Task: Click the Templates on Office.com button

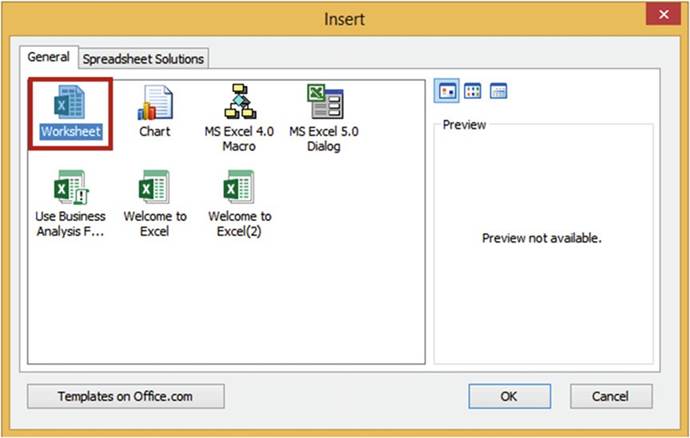Action: 124,396
